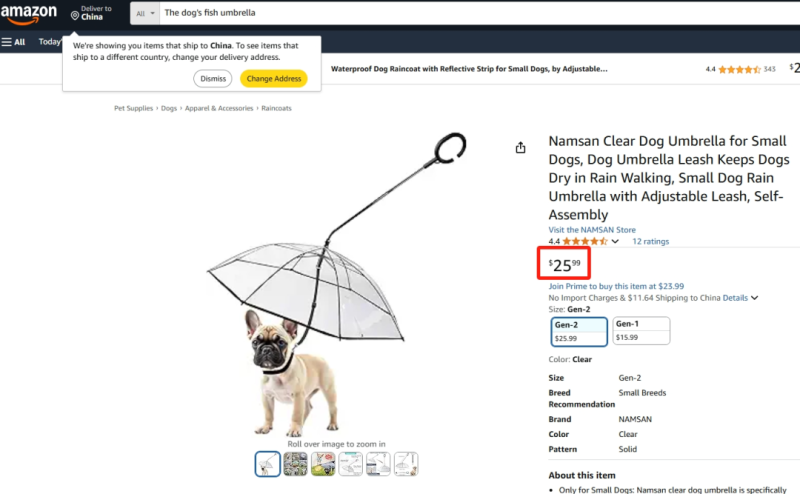The image size is (800, 494).
Task: Open the Amazon home logo
Action: [29, 14]
